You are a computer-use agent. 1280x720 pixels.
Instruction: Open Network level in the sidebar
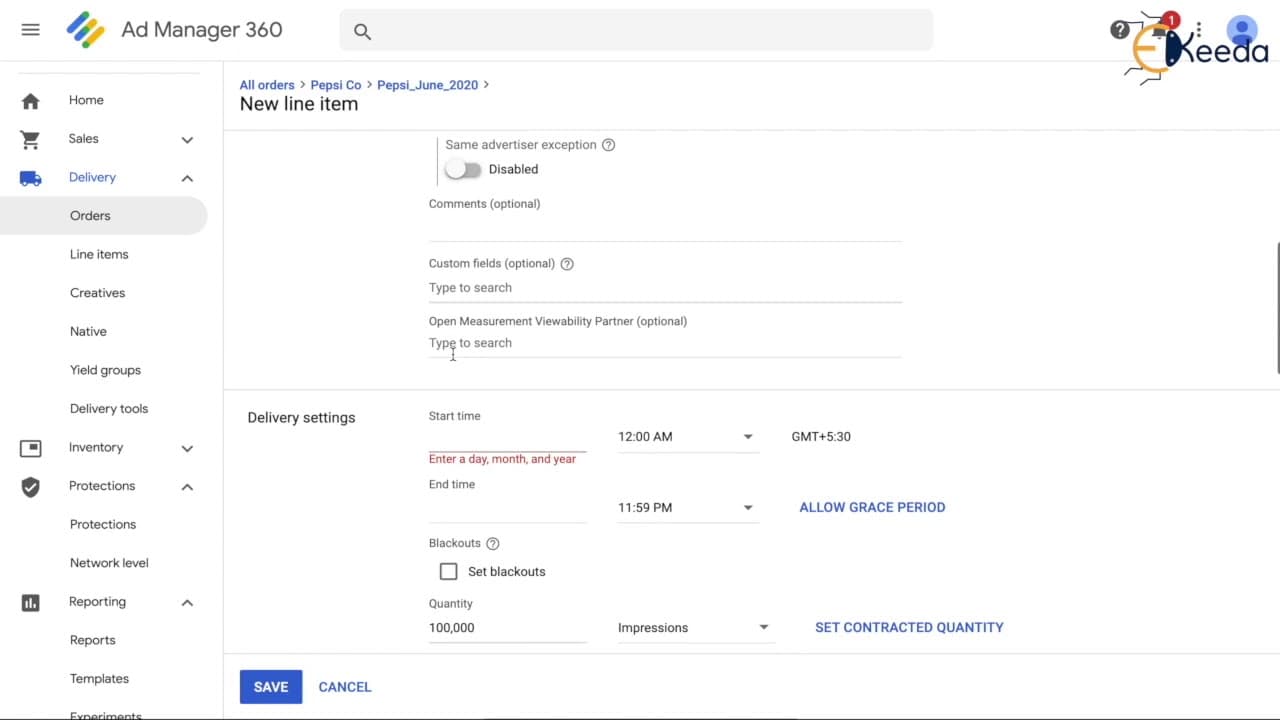109,563
